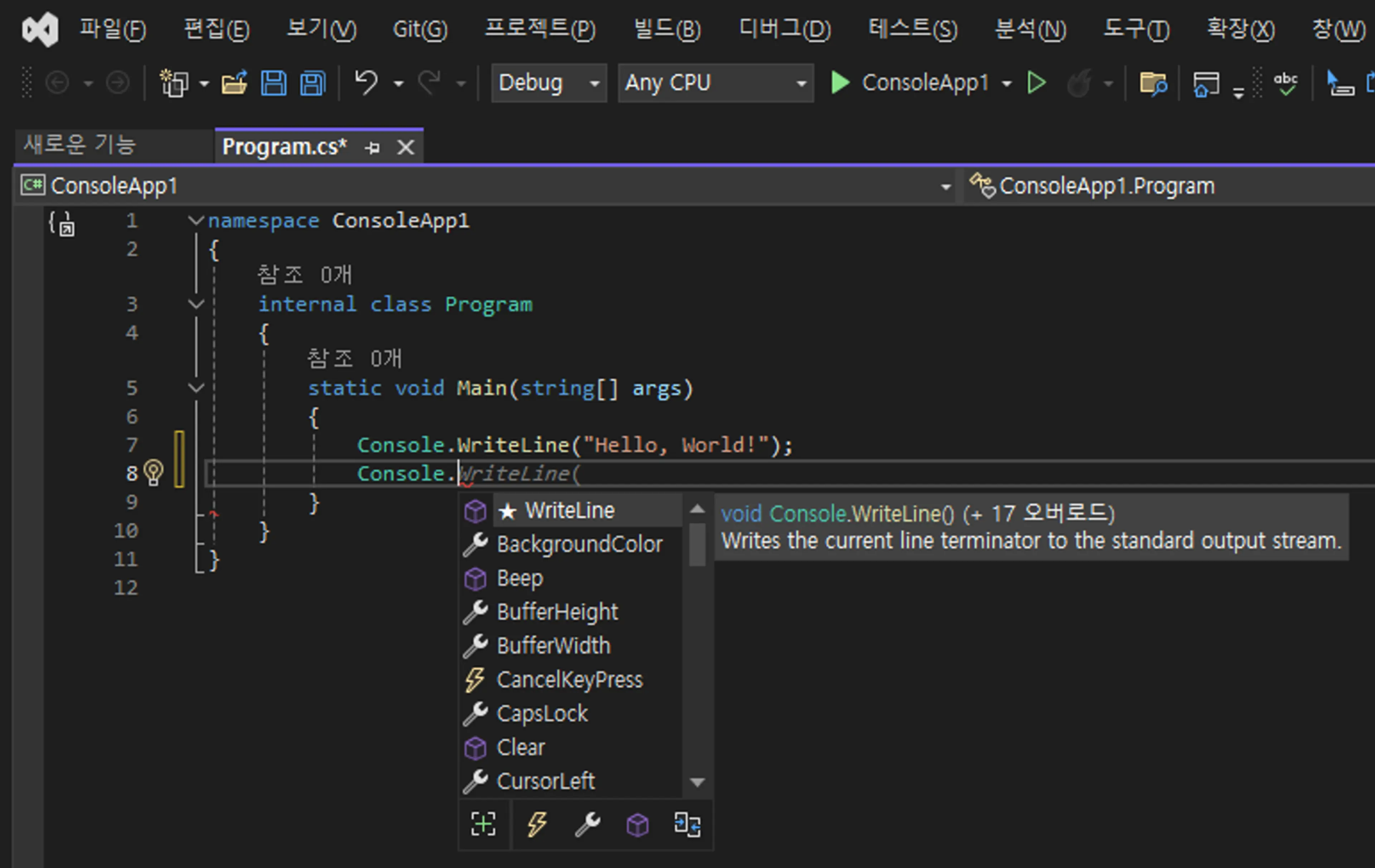Start without debugging using outlined play icon
1375x868 pixels.
coord(1036,83)
